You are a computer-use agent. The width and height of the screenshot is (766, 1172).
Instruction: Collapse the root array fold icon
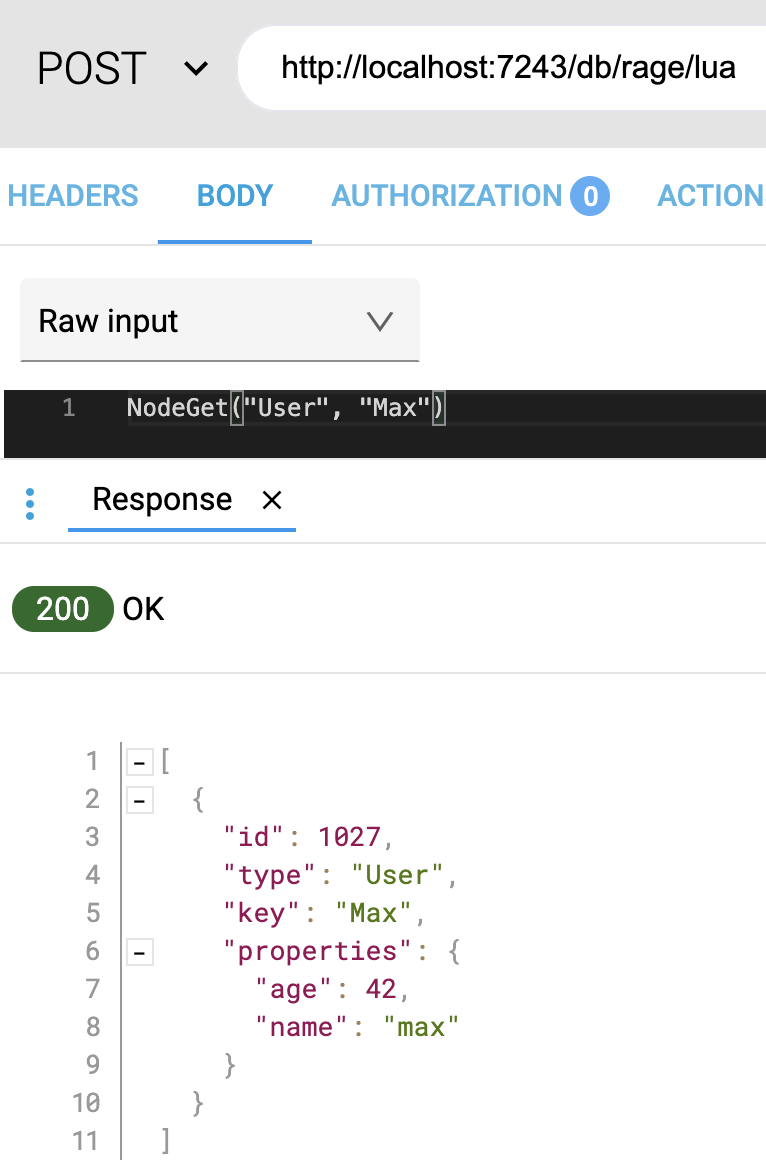point(140,762)
